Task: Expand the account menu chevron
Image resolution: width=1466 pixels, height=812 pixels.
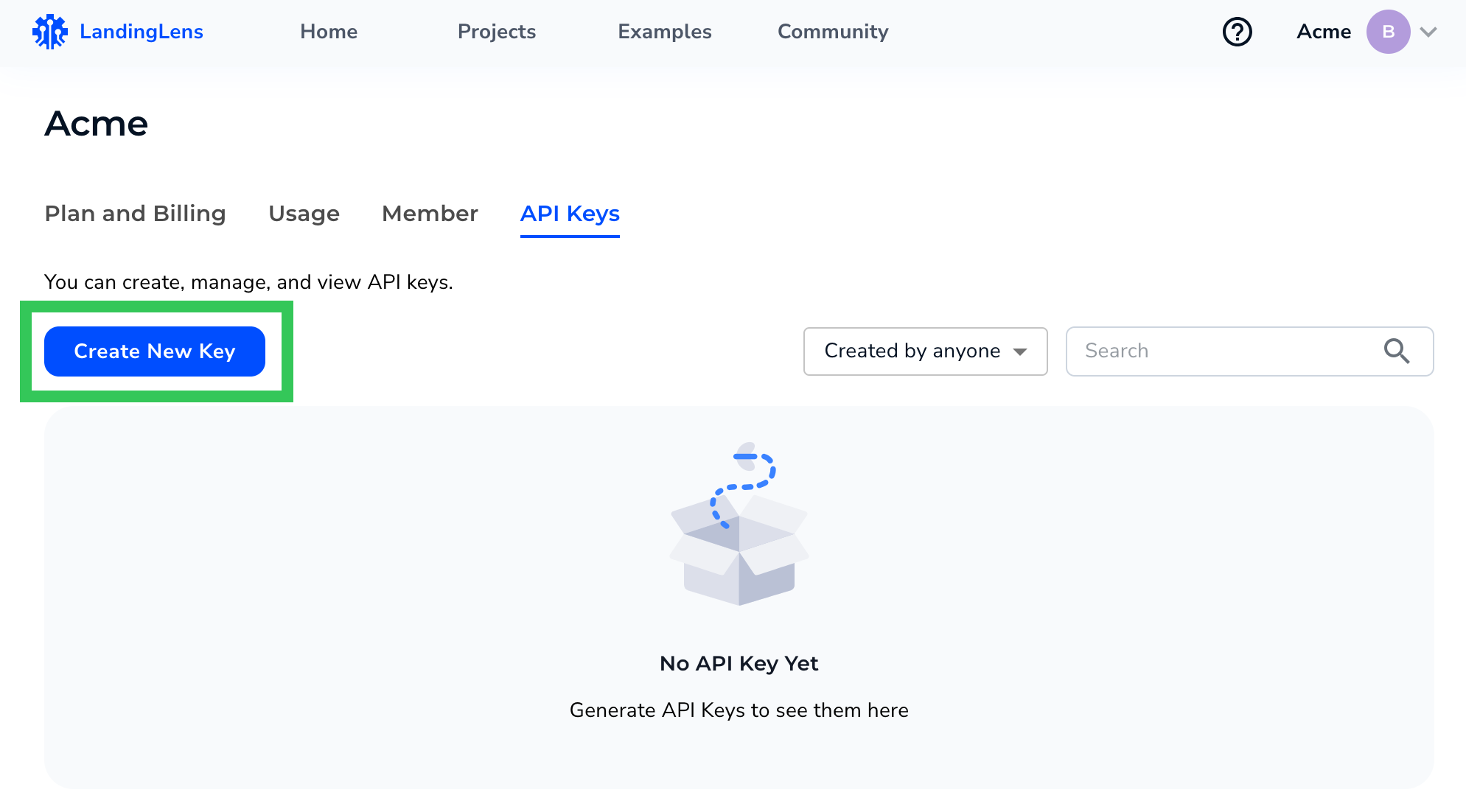Action: click(x=1428, y=32)
